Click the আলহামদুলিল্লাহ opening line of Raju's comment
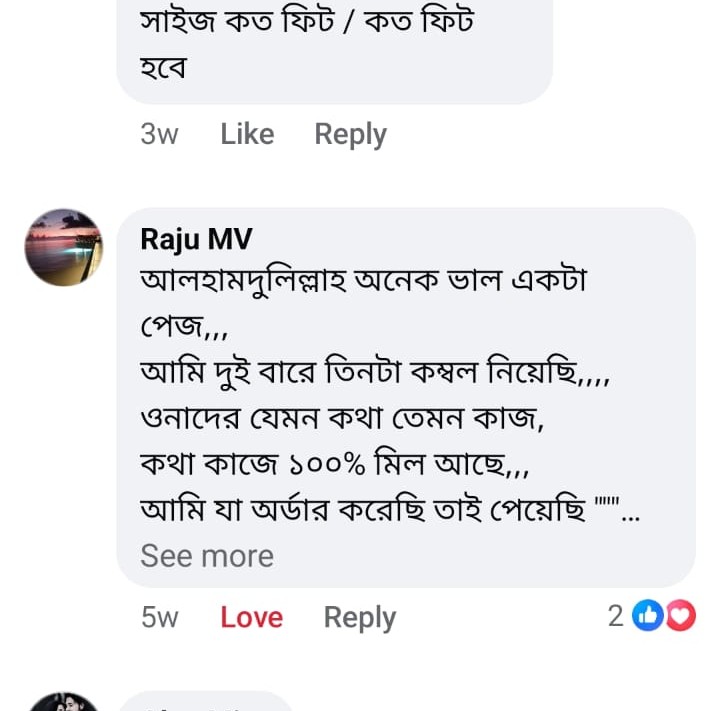Viewport: 720px width, 711px height. pos(363,282)
